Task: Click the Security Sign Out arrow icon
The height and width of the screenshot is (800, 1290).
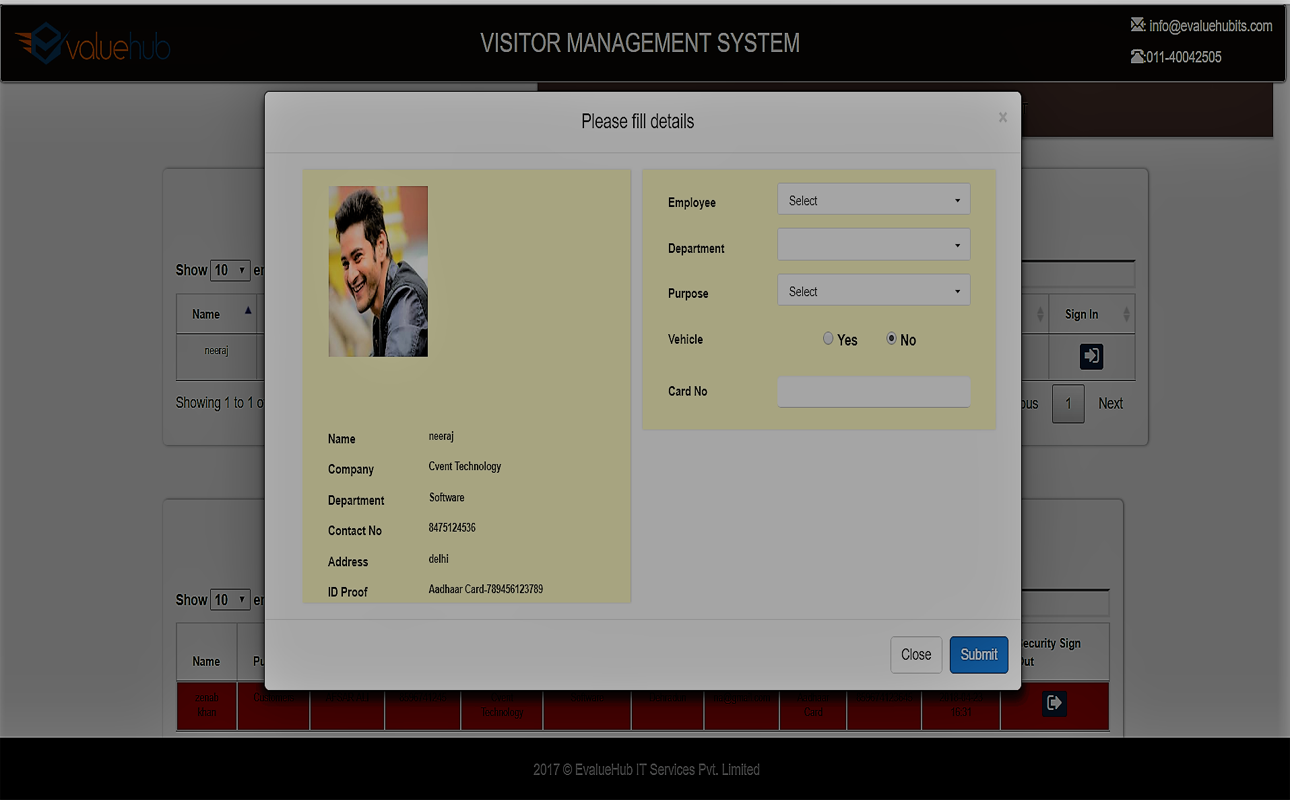Action: [x=1053, y=703]
